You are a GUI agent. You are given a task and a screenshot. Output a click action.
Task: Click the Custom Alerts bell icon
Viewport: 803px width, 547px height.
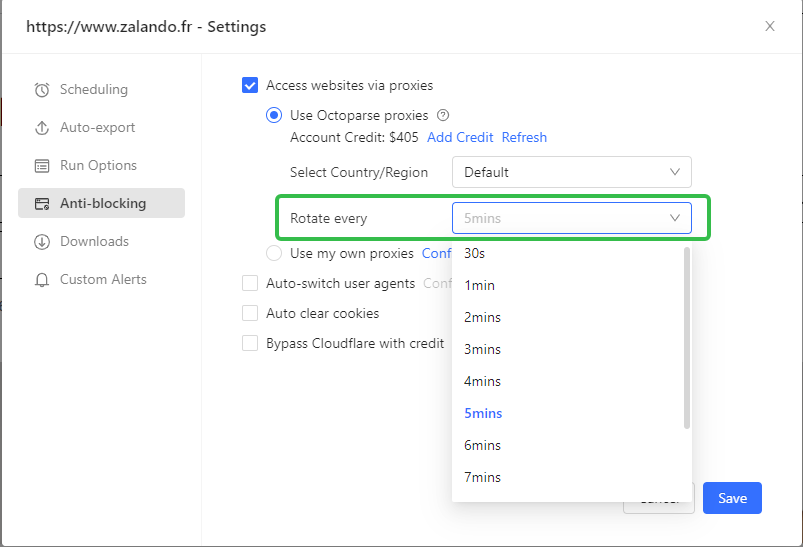42,280
